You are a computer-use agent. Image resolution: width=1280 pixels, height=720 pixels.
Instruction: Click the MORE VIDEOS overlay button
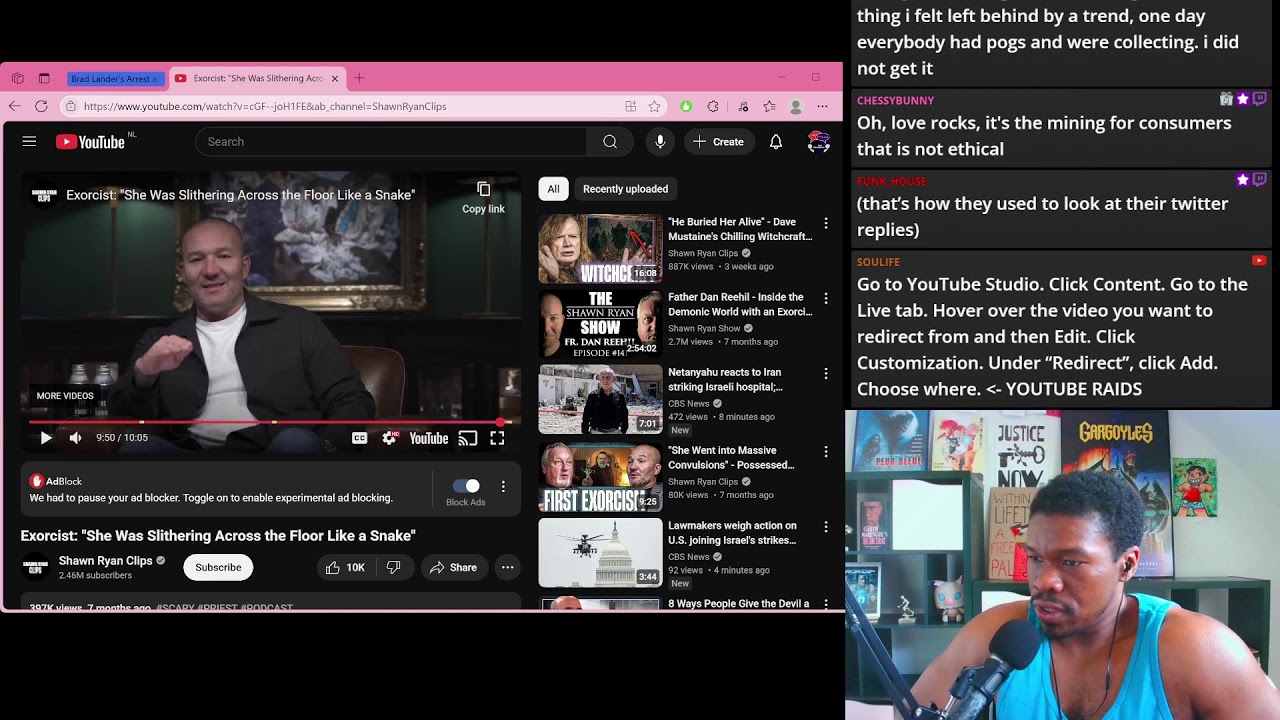(65, 396)
